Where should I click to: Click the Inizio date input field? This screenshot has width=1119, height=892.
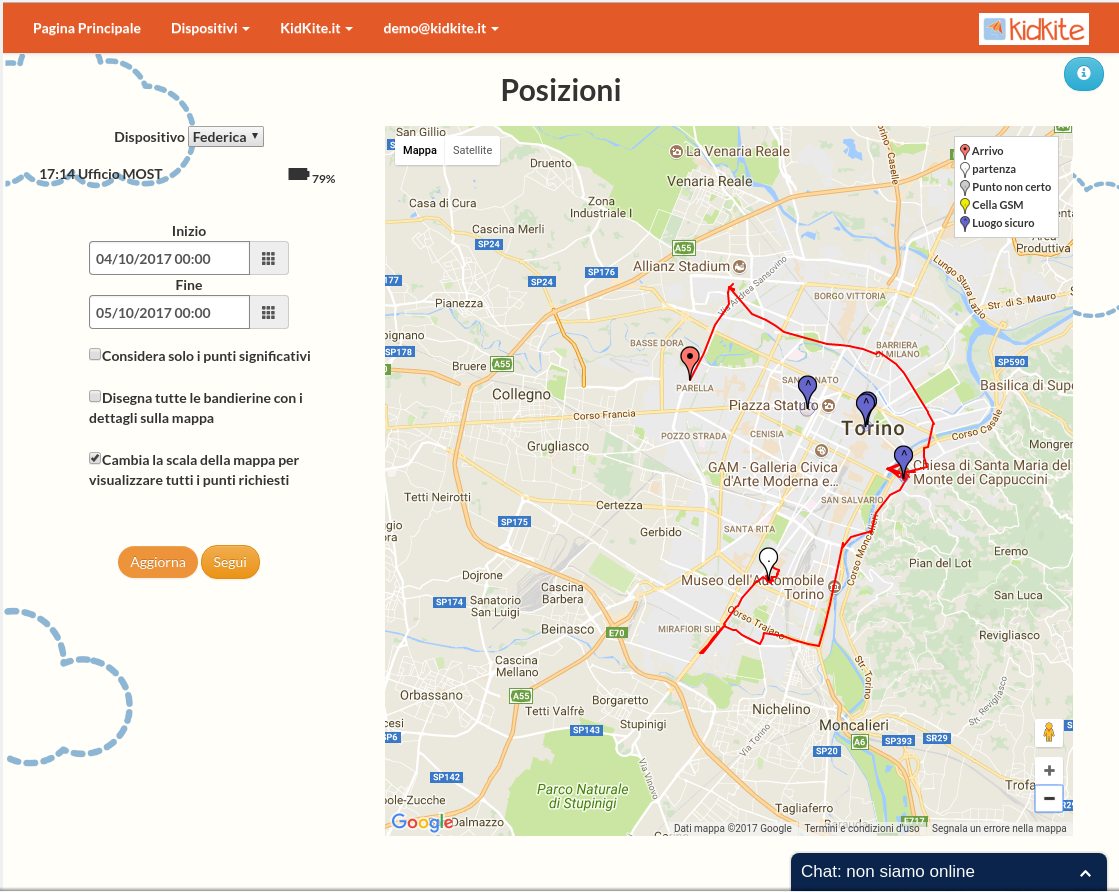pos(169,258)
